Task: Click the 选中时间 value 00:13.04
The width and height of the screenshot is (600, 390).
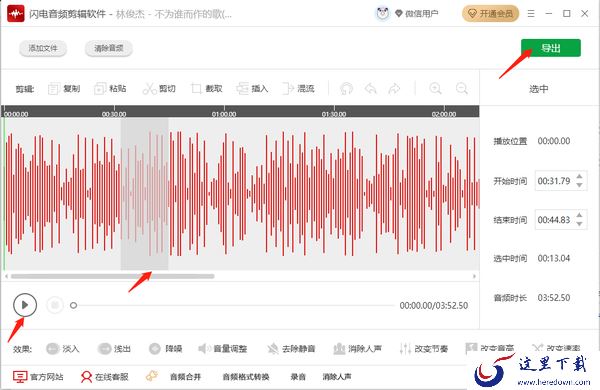Action: [554, 258]
